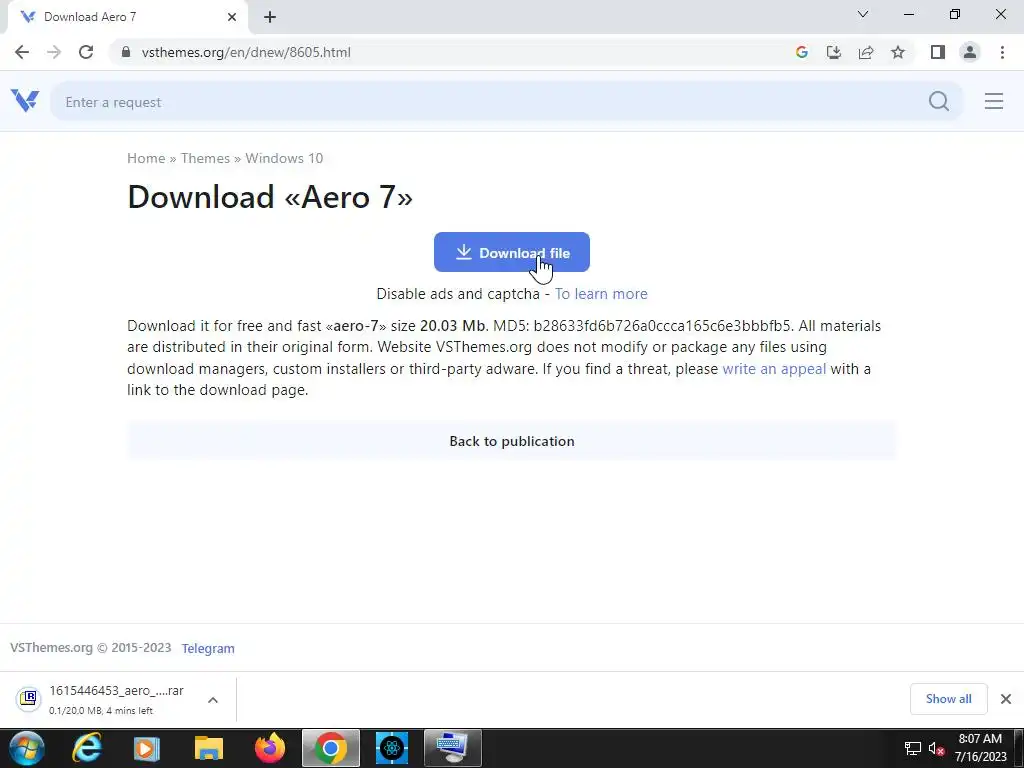1024x768 pixels.
Task: Click the VSThemes logo
Action: point(25,101)
